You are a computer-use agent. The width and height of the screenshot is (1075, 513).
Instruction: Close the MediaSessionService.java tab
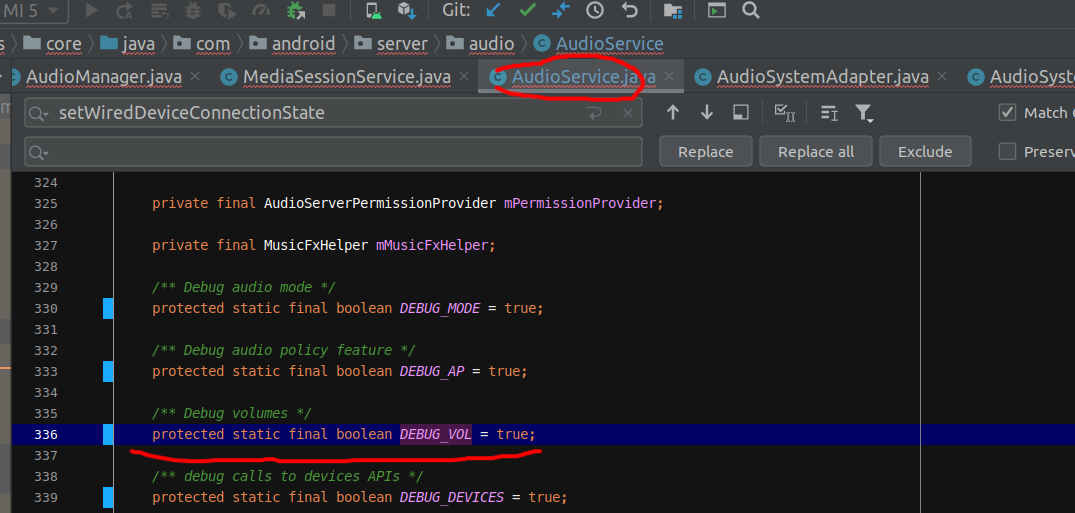[464, 76]
